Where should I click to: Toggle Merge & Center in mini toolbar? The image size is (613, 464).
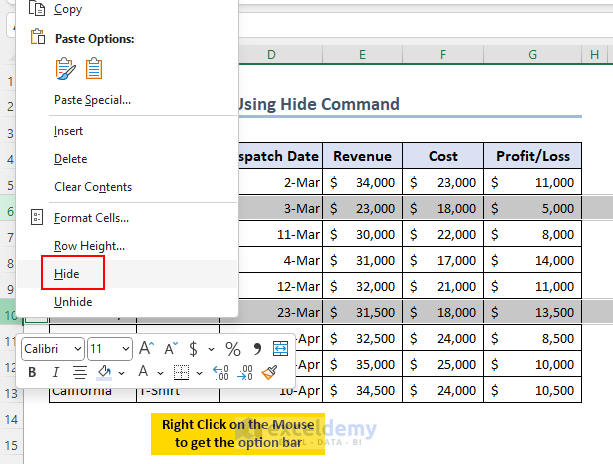click(x=280, y=349)
